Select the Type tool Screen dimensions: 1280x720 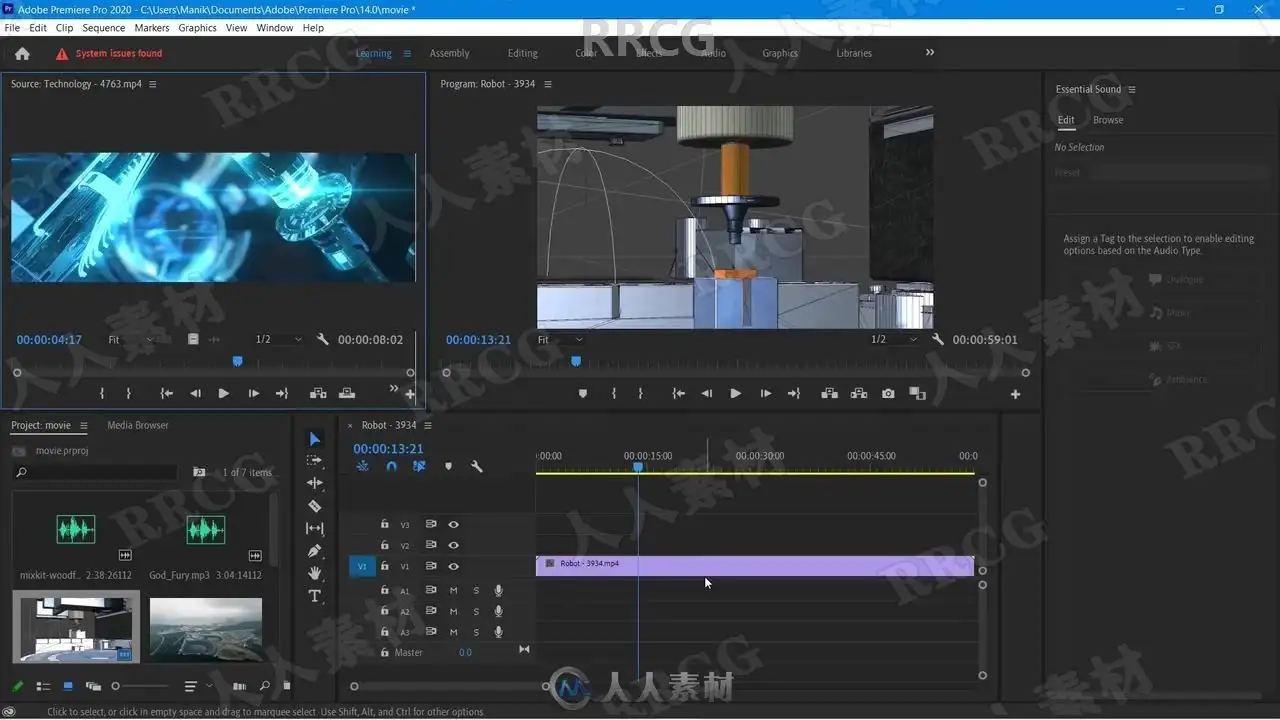pos(314,596)
